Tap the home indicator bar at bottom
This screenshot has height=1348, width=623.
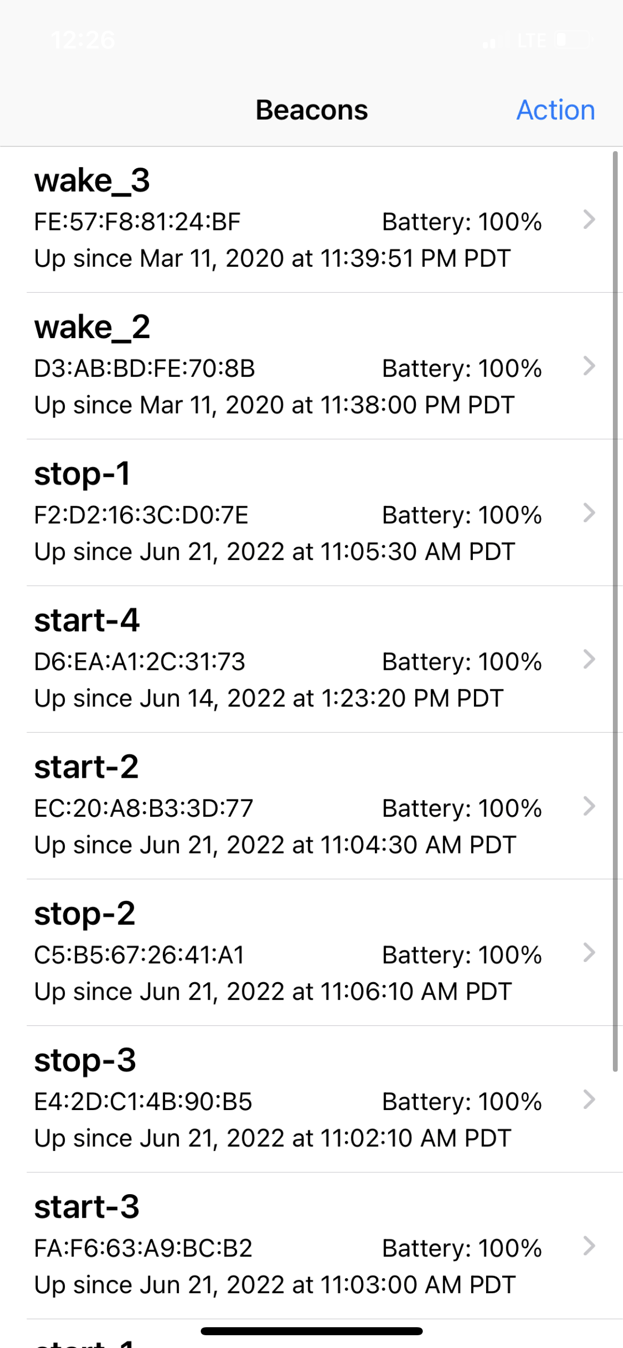[311, 1331]
